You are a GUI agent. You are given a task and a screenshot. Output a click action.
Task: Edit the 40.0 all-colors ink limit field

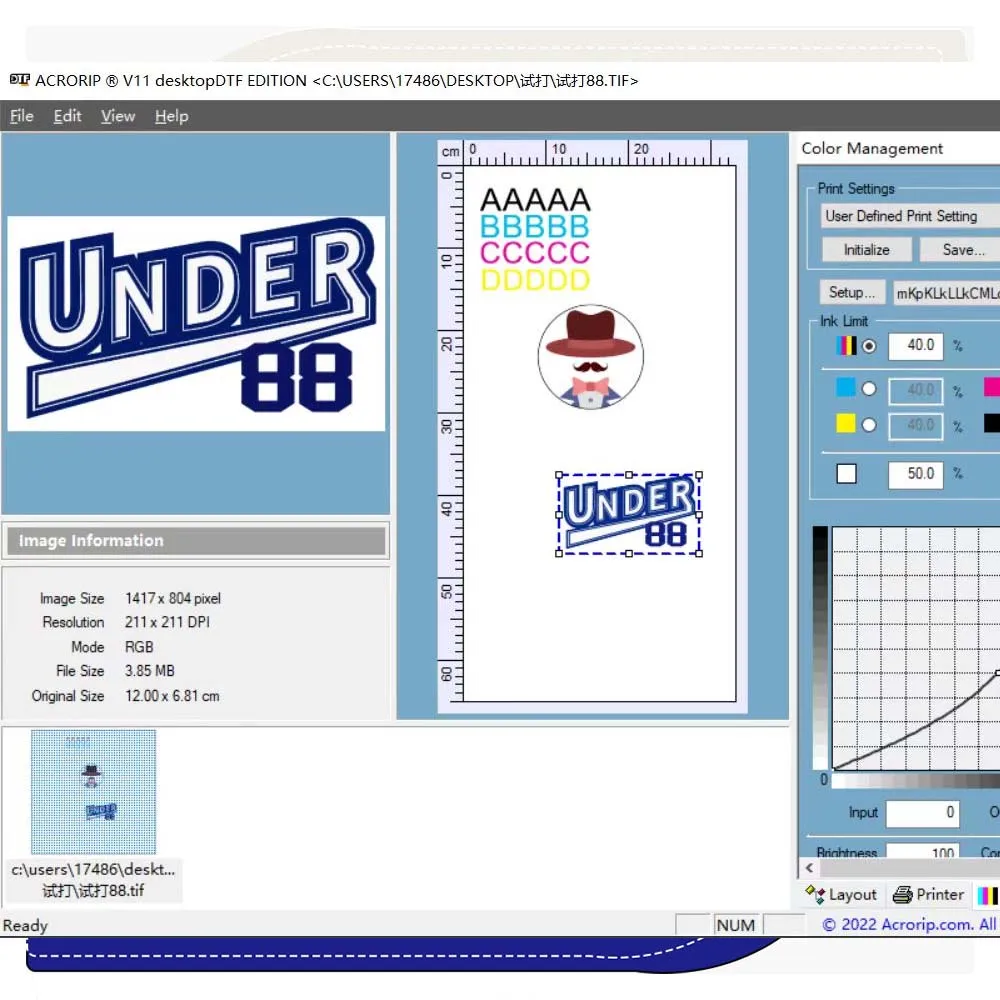[x=916, y=346]
